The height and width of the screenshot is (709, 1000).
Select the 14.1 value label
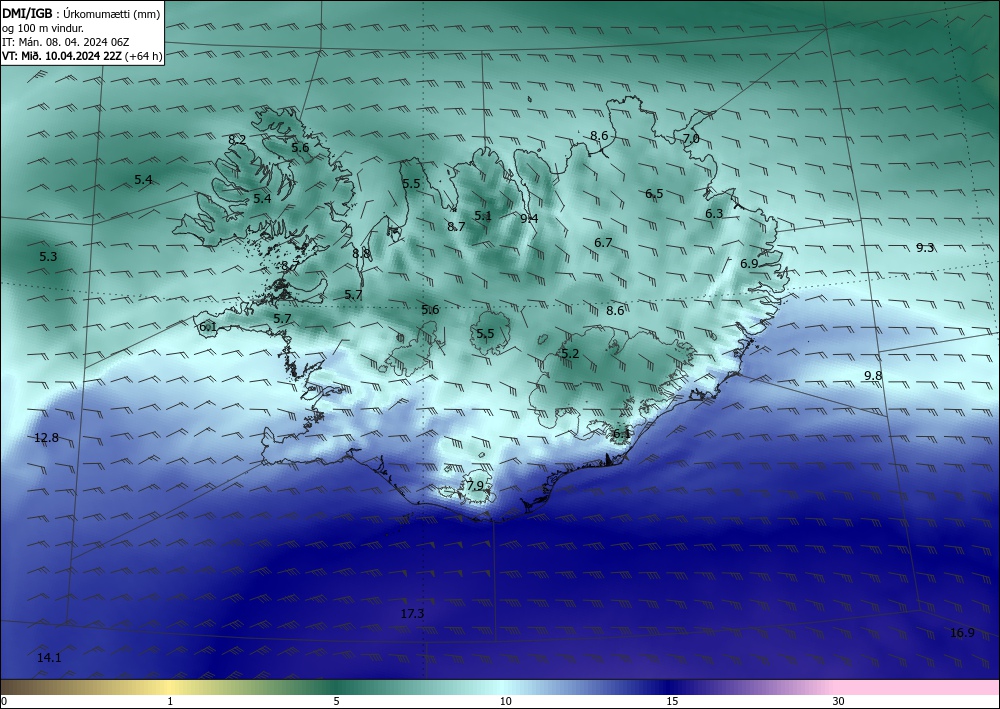[x=49, y=658]
